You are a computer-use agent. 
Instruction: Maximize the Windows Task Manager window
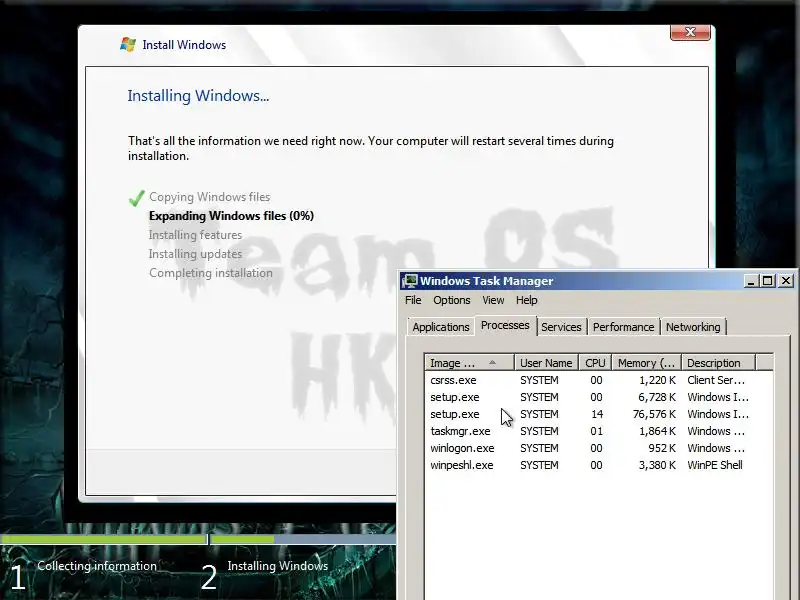pyautogui.click(x=767, y=281)
